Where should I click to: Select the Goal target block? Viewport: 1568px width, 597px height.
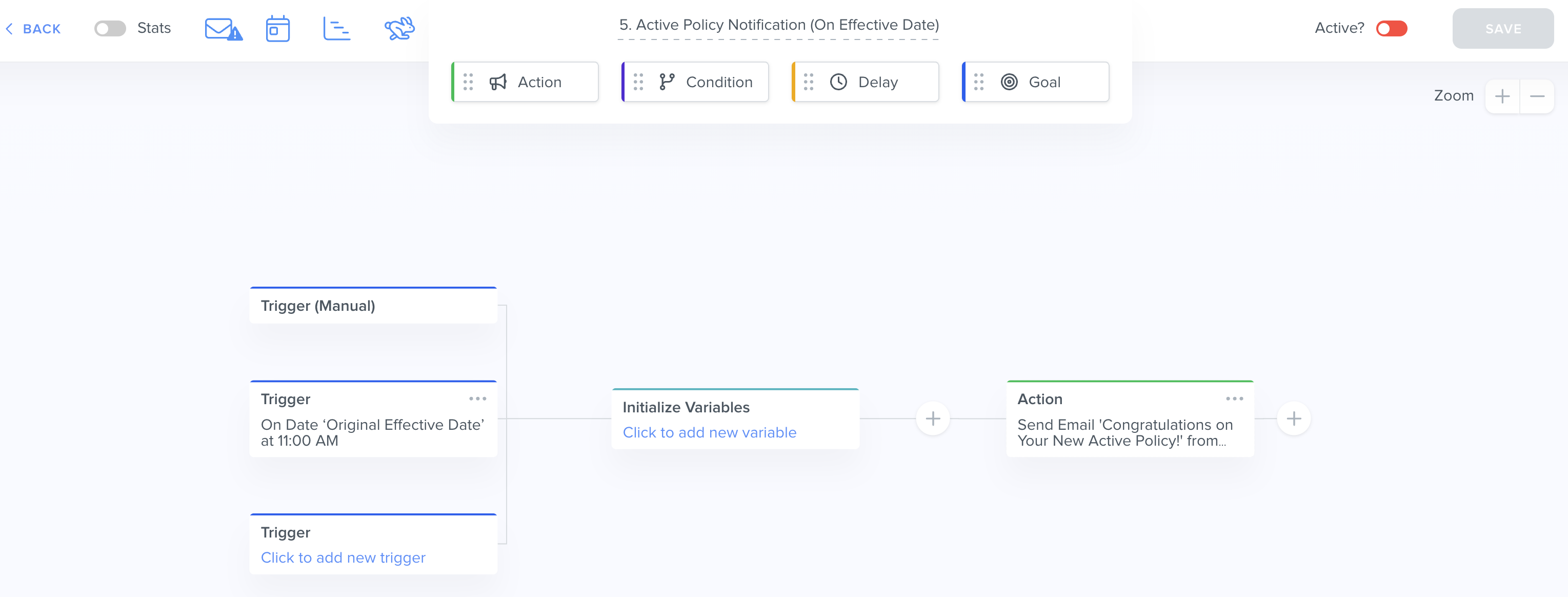(x=1035, y=82)
